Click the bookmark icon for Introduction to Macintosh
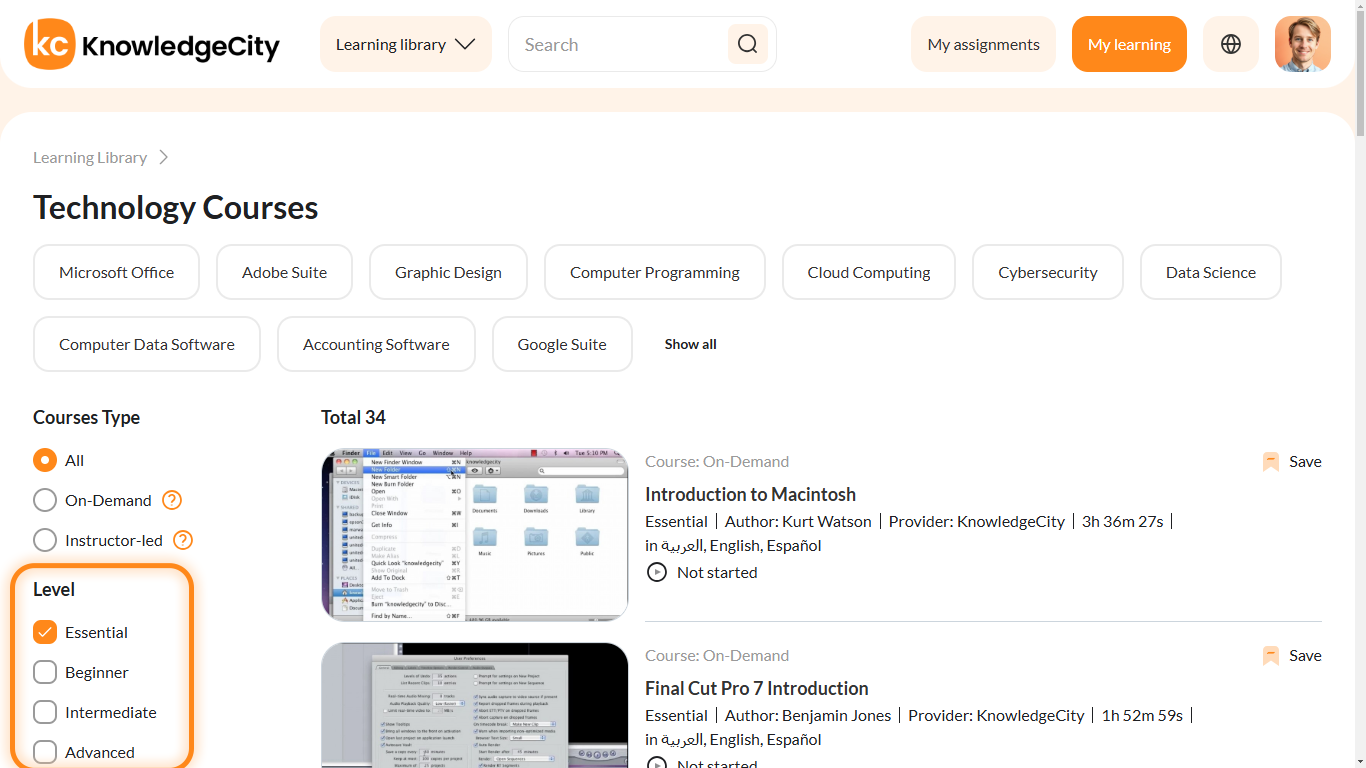Image resolution: width=1366 pixels, height=768 pixels. [1271, 462]
